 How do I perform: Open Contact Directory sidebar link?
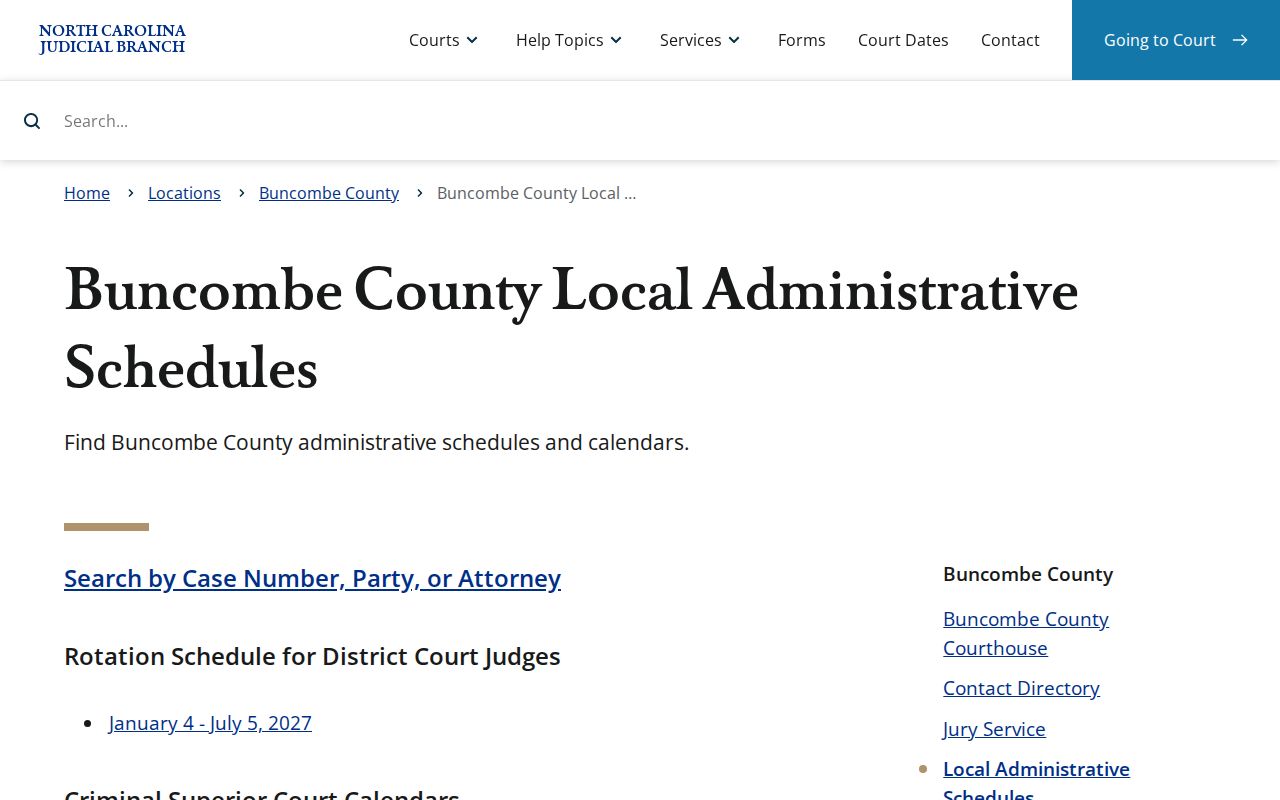pyautogui.click(x=1021, y=688)
